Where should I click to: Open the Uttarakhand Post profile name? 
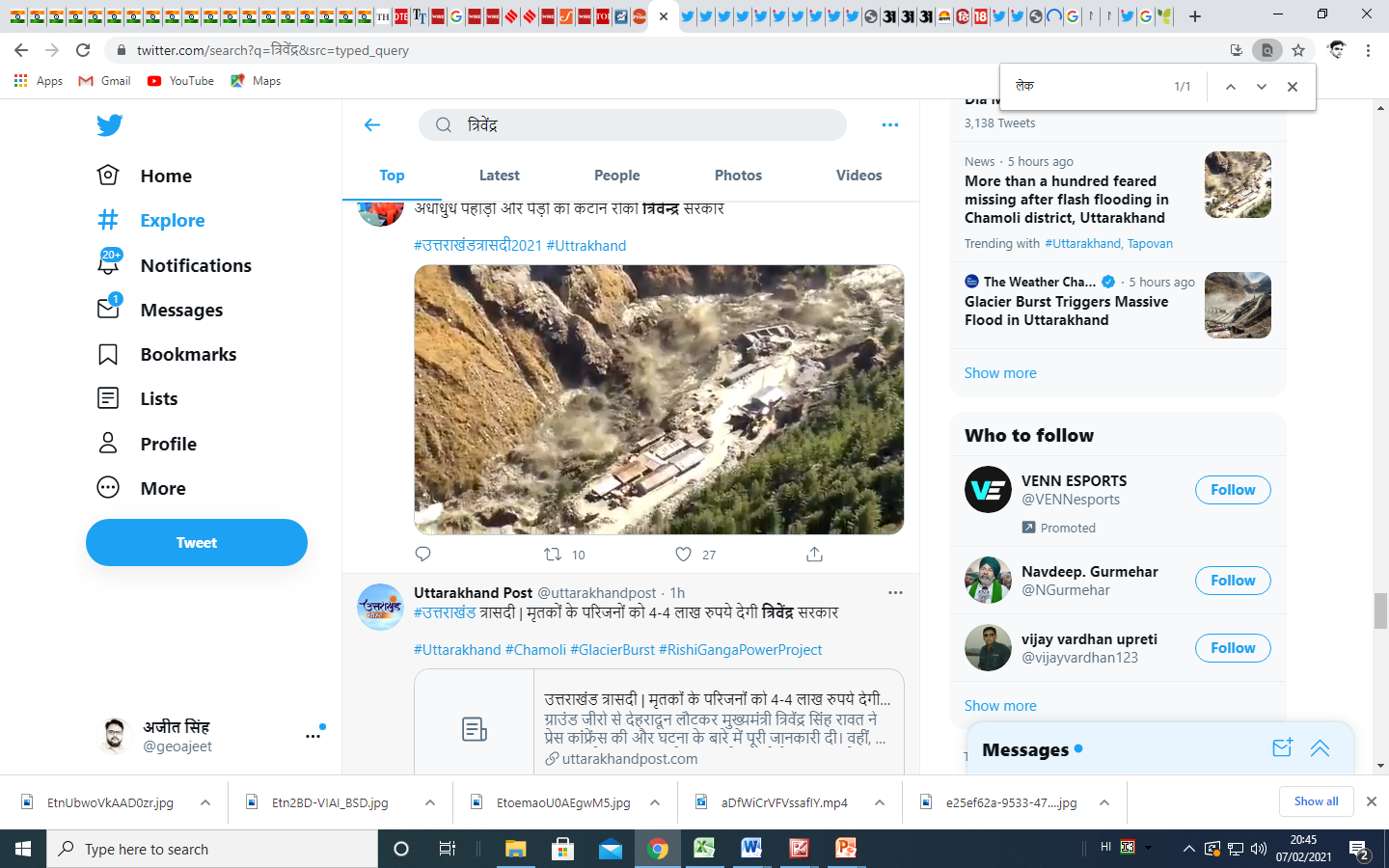click(x=473, y=592)
